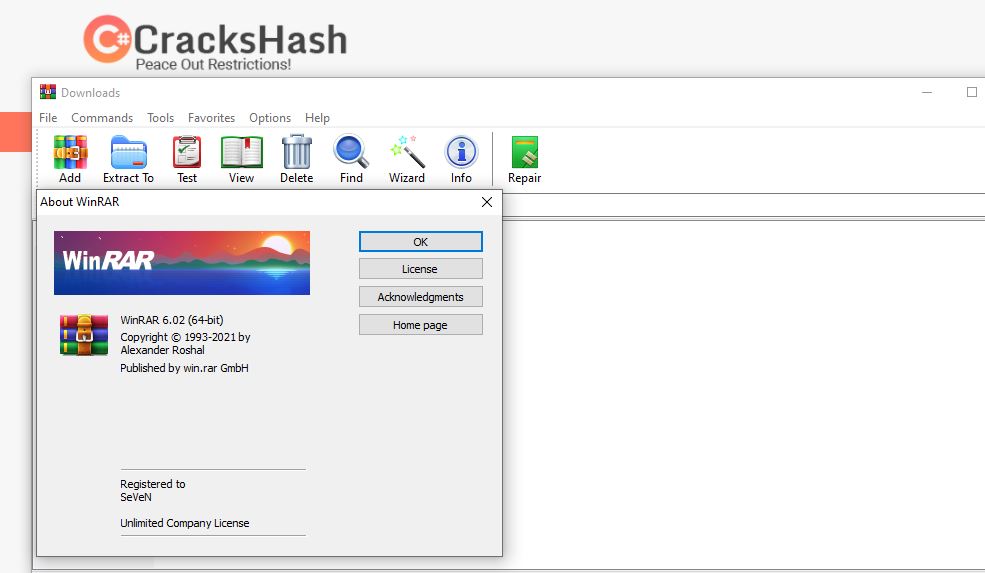Viewport: 985px width, 573px height.
Task: Open the View book icon
Action: pos(241,153)
